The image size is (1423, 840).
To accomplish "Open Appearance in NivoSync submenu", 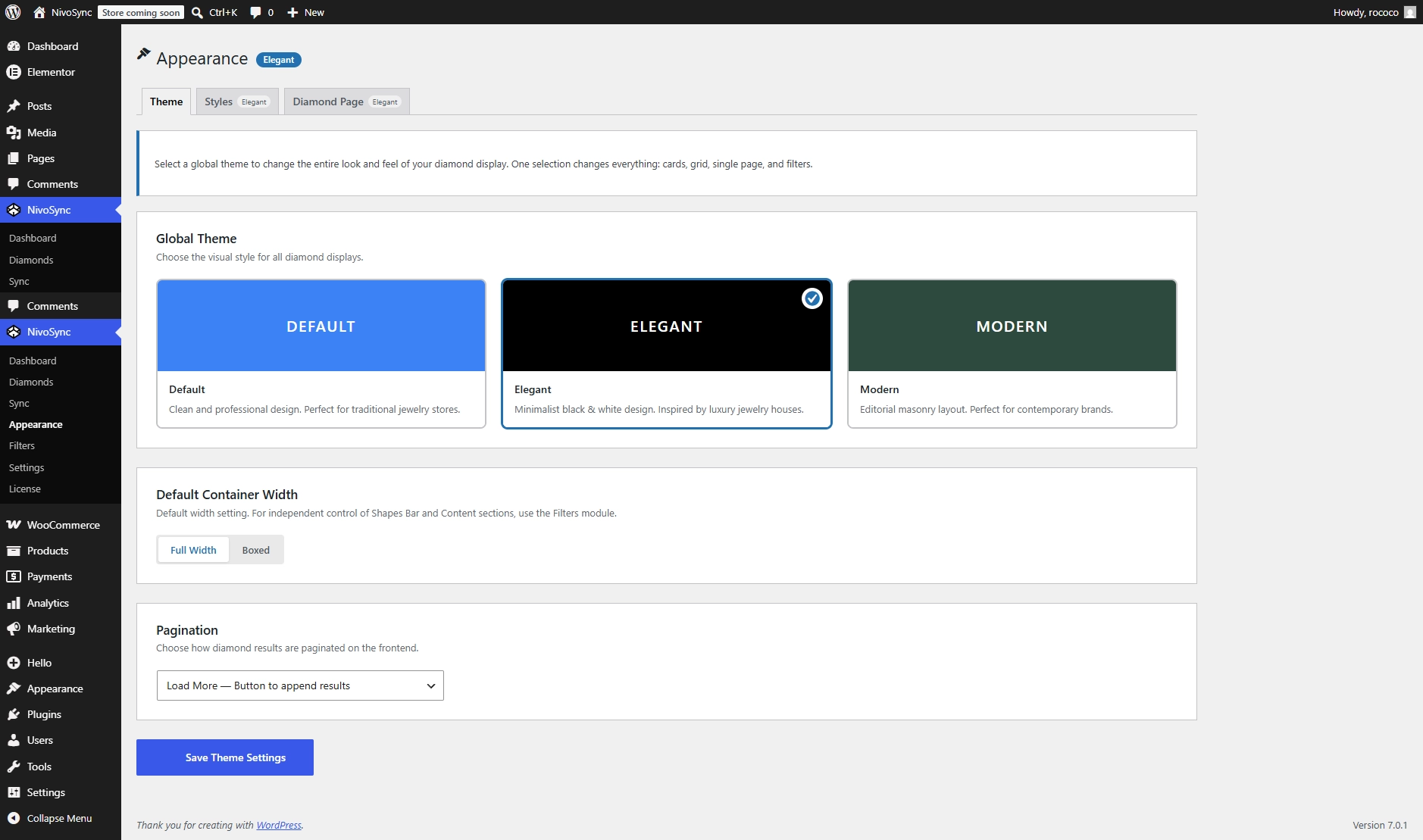I will [36, 425].
